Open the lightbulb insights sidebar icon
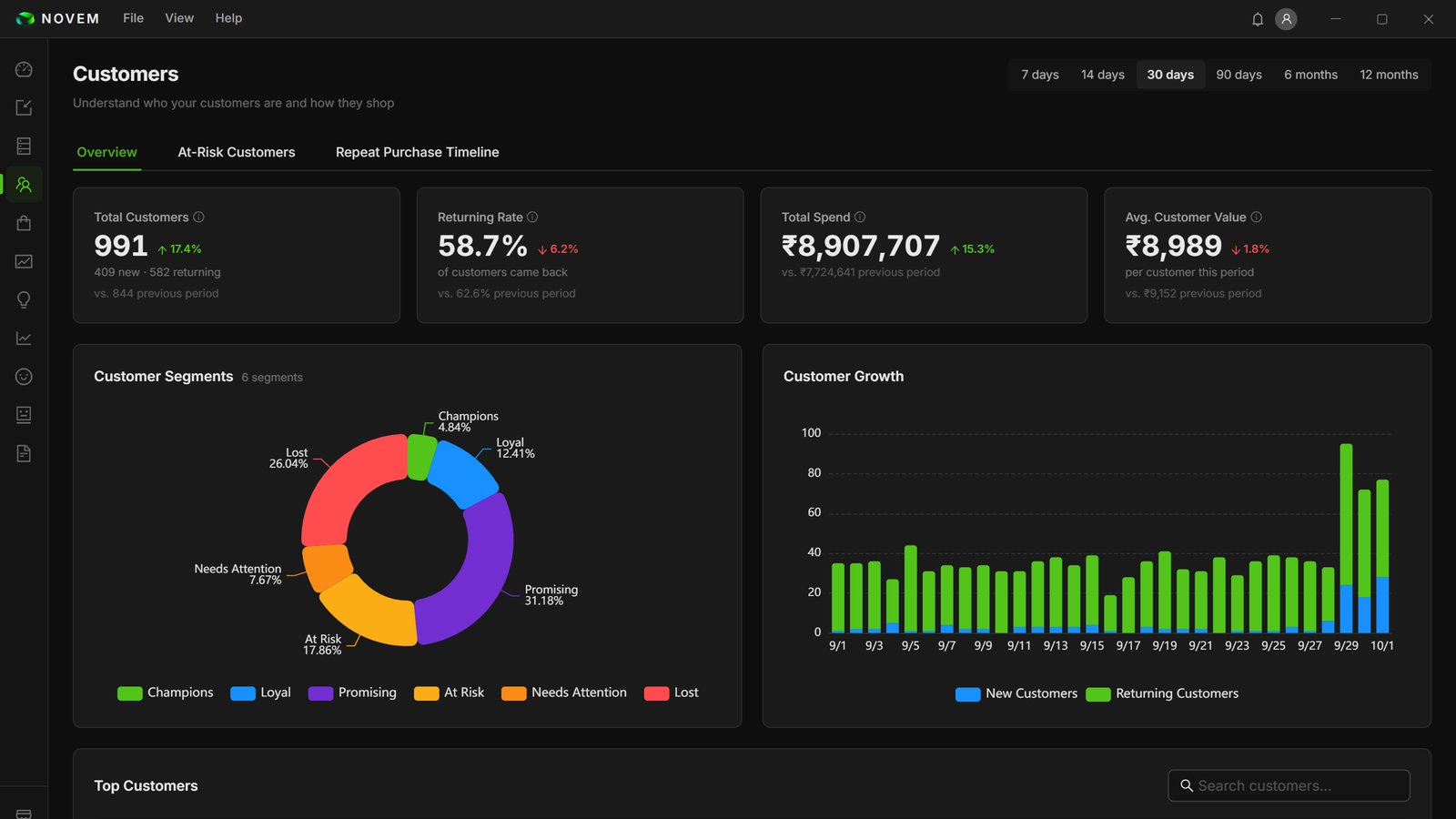The height and width of the screenshot is (819, 1456). click(x=24, y=299)
